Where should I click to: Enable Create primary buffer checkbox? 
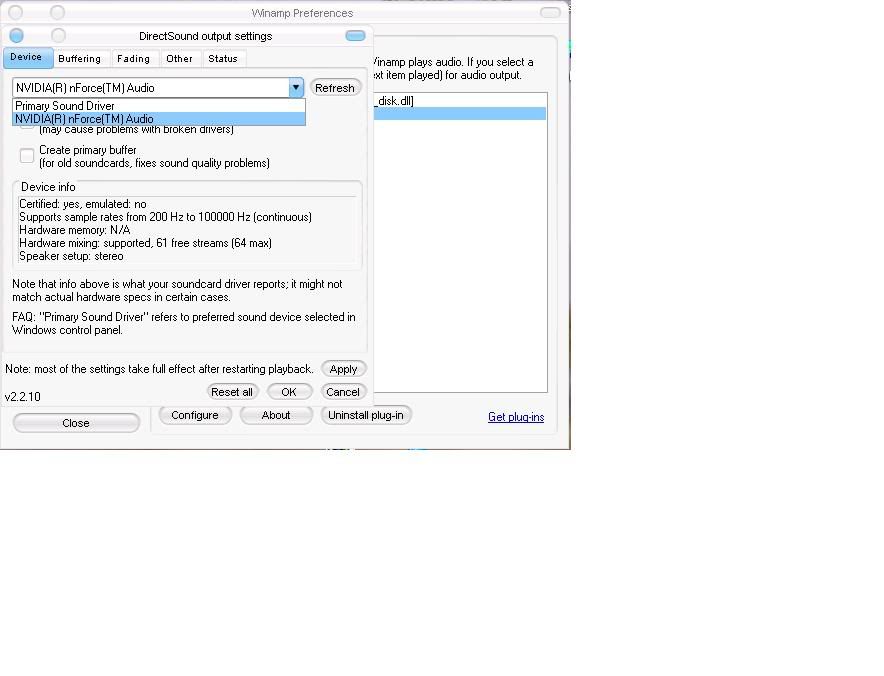pyautogui.click(x=27, y=156)
